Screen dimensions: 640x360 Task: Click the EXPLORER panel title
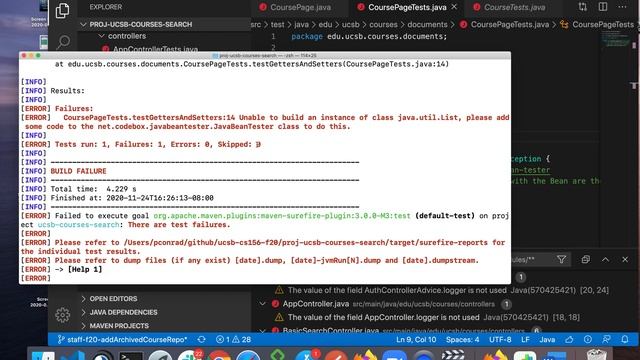click(106, 7)
